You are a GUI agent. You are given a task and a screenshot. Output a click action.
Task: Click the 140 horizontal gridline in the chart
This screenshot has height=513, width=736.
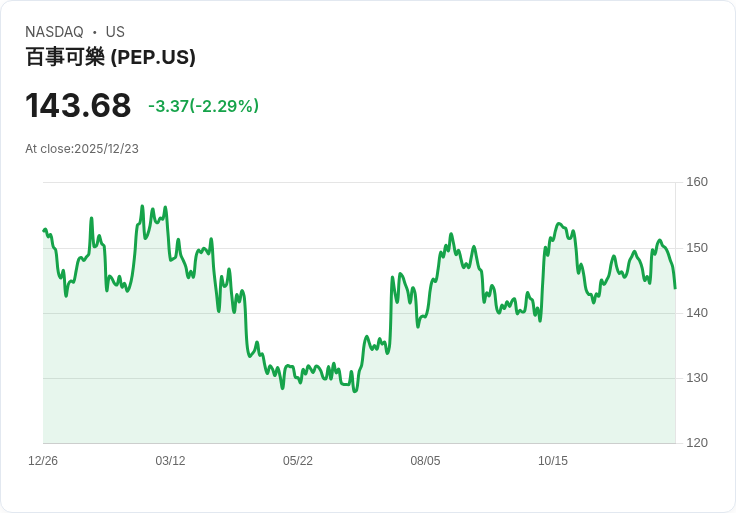coord(359,313)
